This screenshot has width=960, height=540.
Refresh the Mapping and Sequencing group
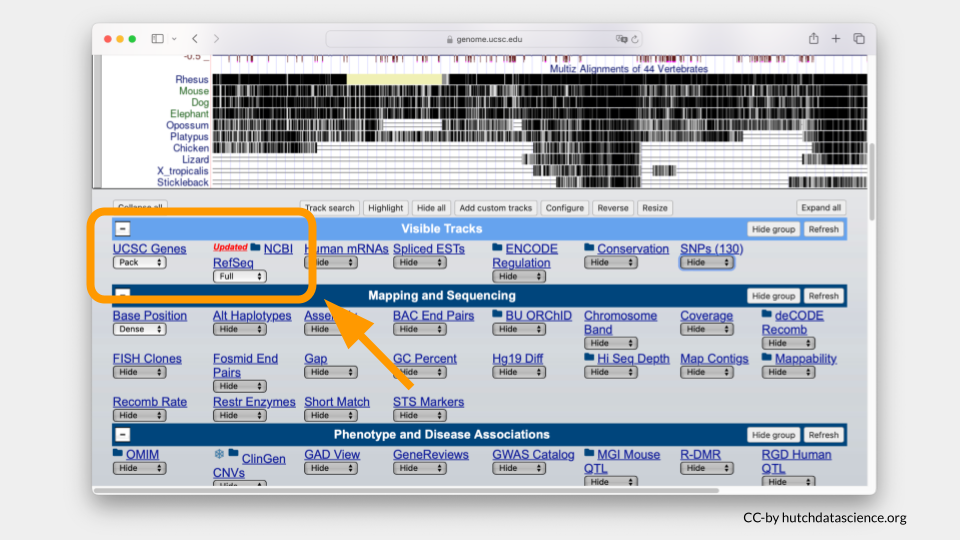click(x=823, y=296)
